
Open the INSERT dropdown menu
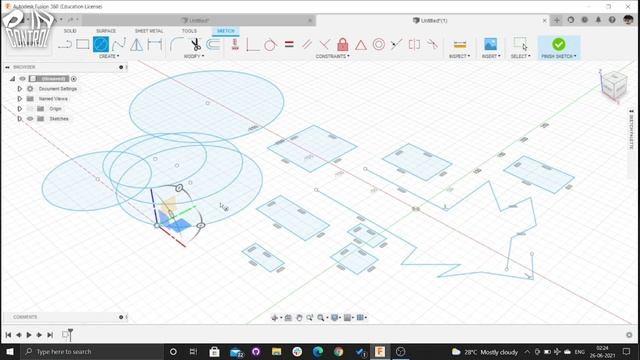[491, 56]
